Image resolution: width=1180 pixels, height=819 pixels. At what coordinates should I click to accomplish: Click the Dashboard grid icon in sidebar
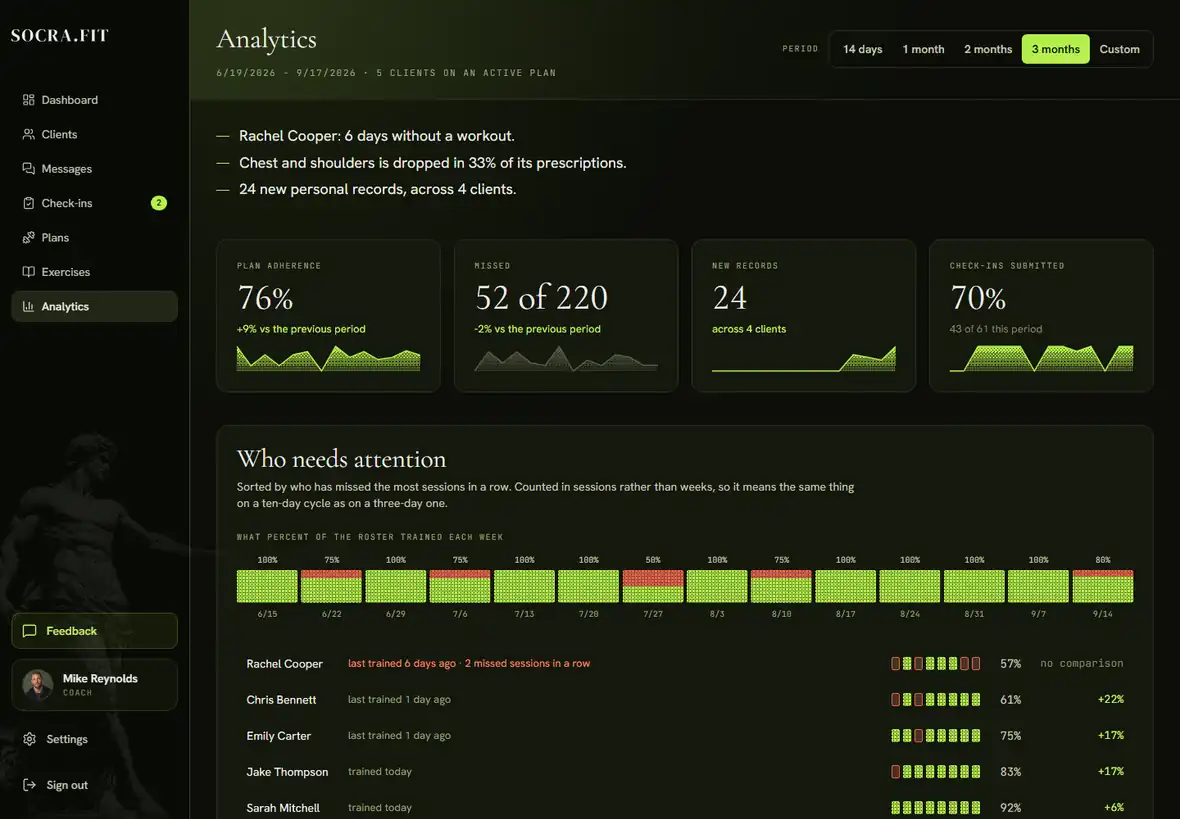tap(29, 99)
